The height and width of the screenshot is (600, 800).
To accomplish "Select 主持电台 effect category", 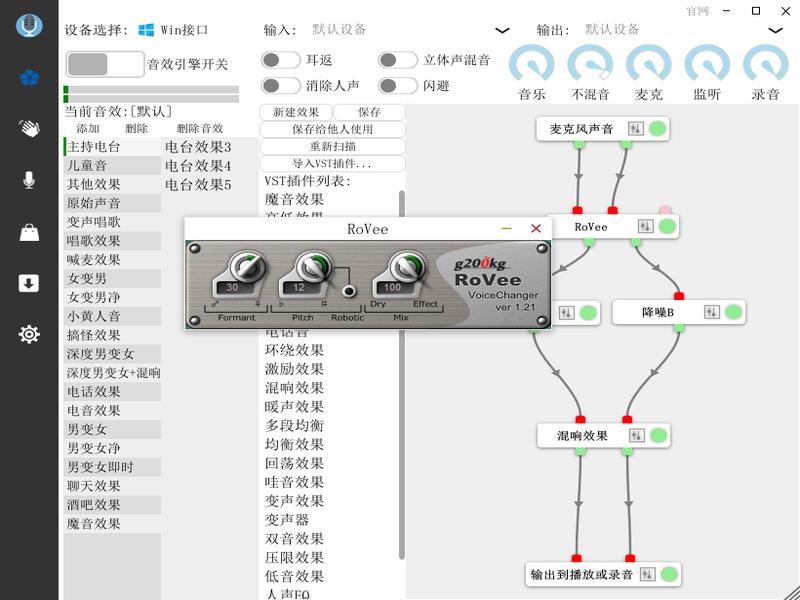I will 112,147.
